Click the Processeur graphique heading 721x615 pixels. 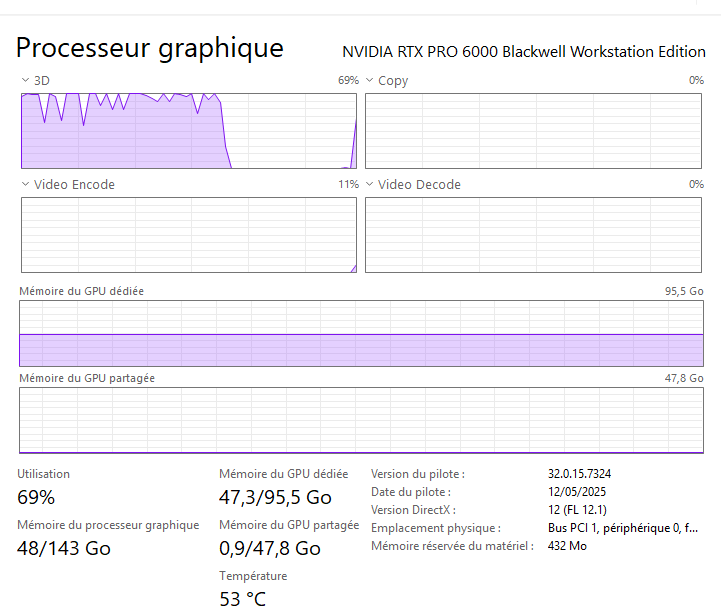point(150,48)
